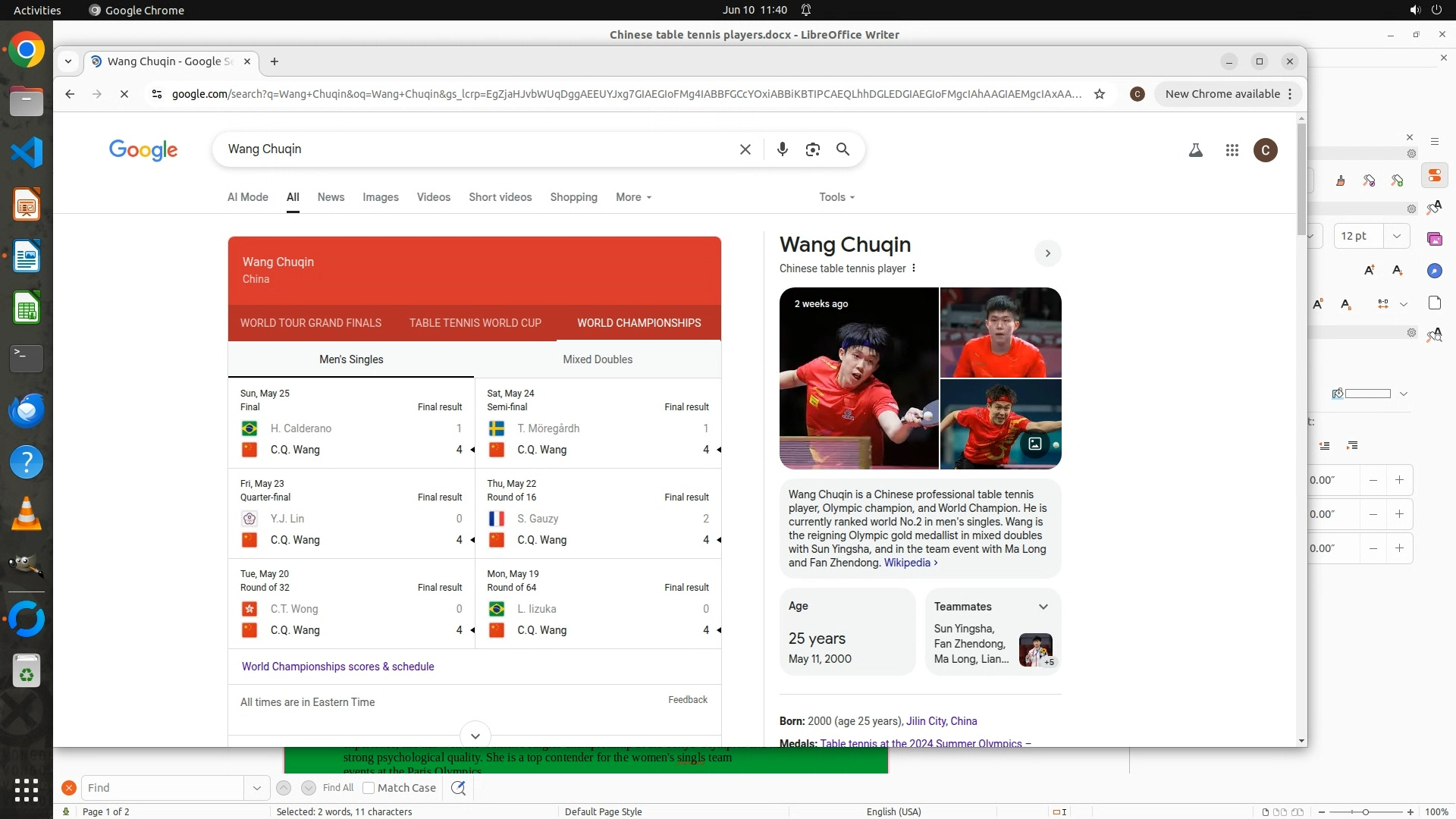Select Men's Singles results tab
1456x819 pixels.
pos(351,359)
